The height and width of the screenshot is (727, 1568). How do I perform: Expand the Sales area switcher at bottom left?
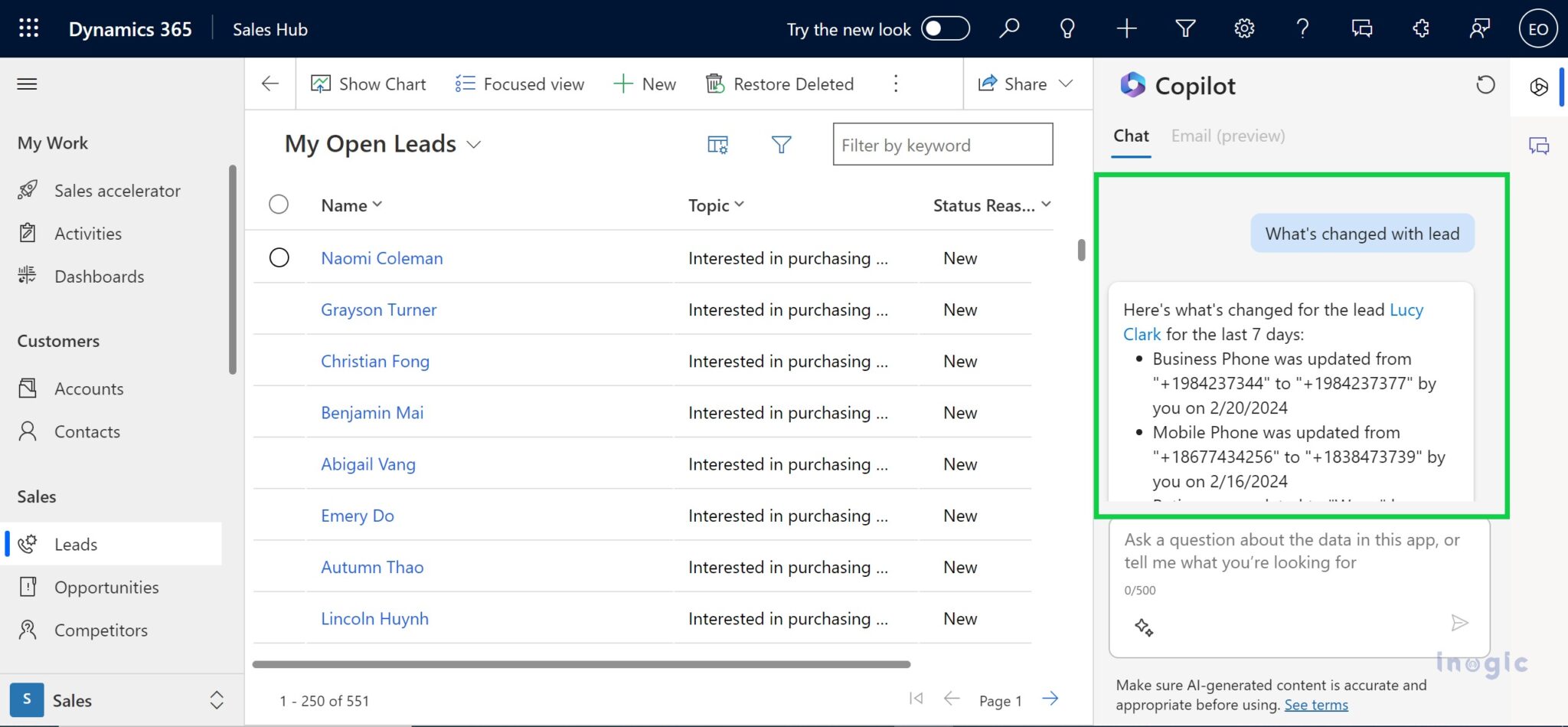[215, 699]
